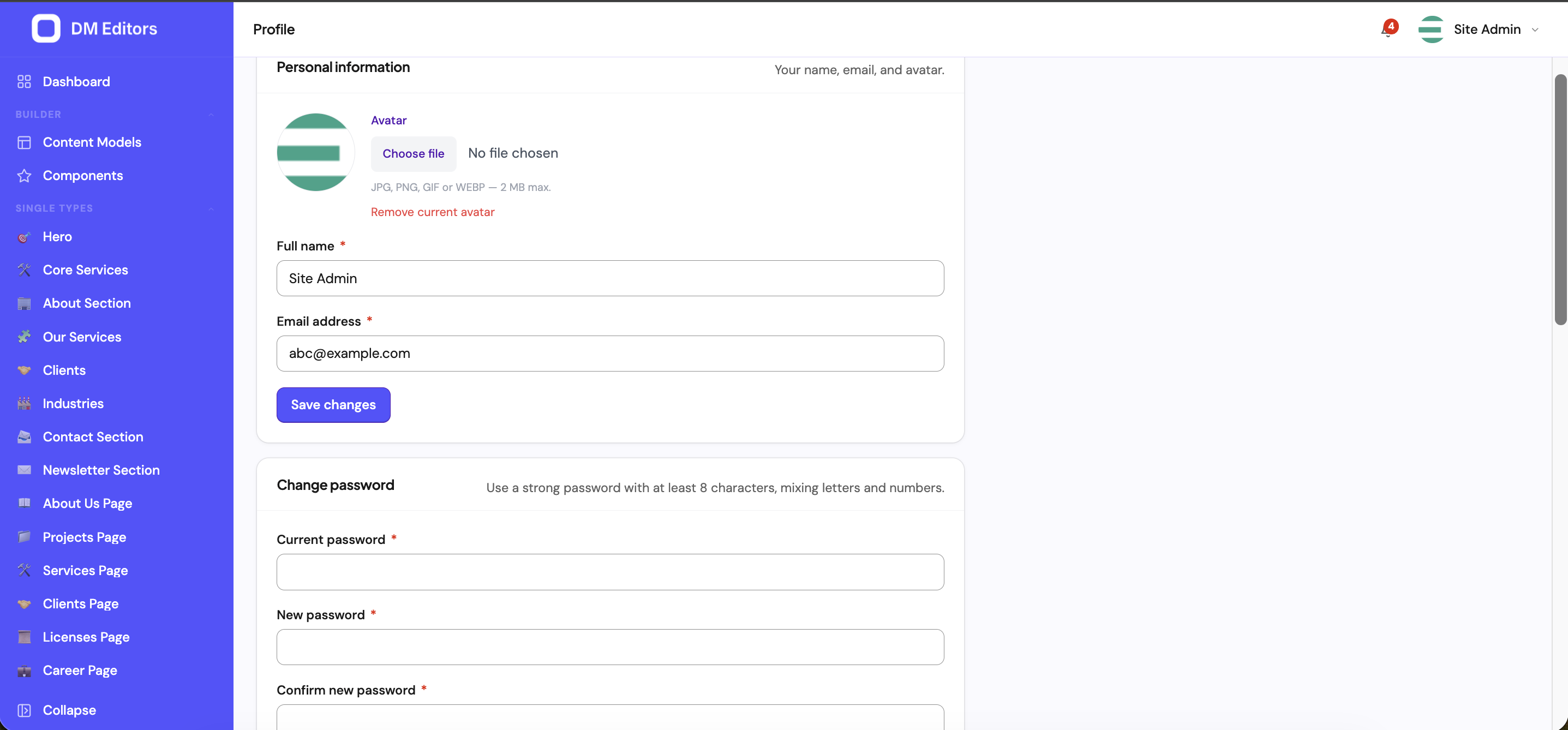Open the Site Admin user menu
Viewport: 1568px width, 730px height.
coord(1479,29)
